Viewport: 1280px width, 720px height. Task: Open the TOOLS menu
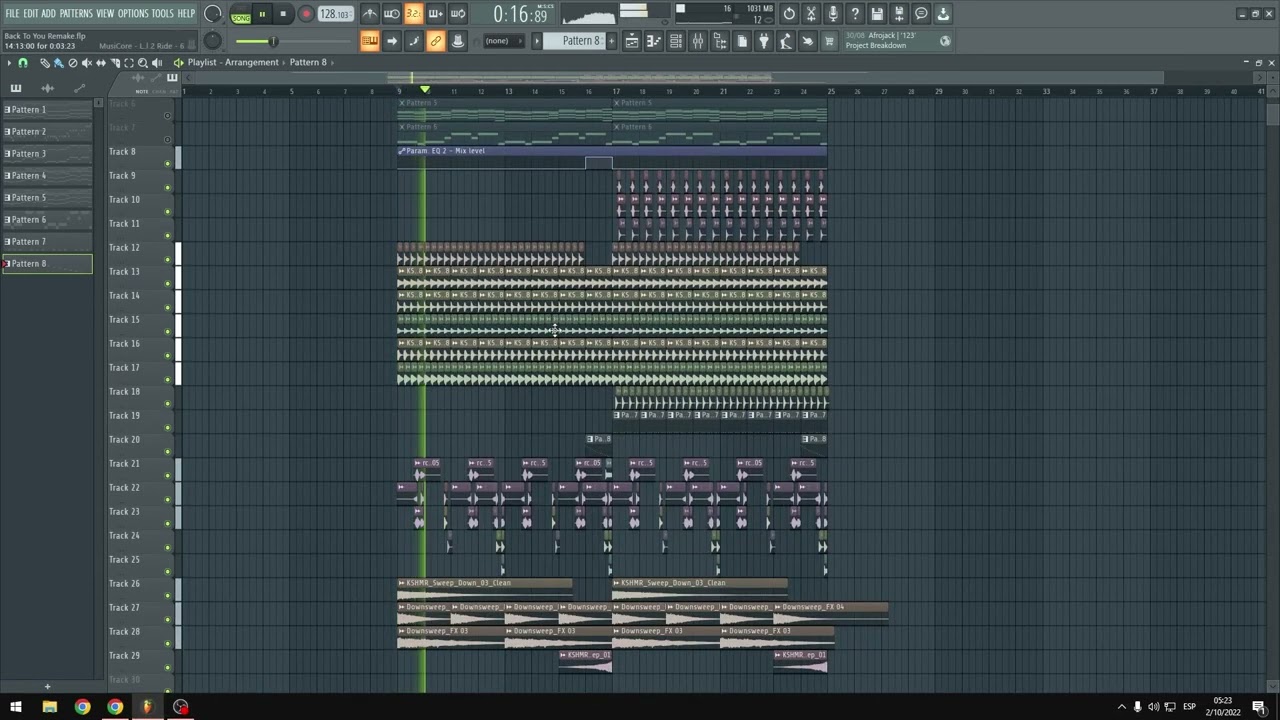pyautogui.click(x=162, y=14)
